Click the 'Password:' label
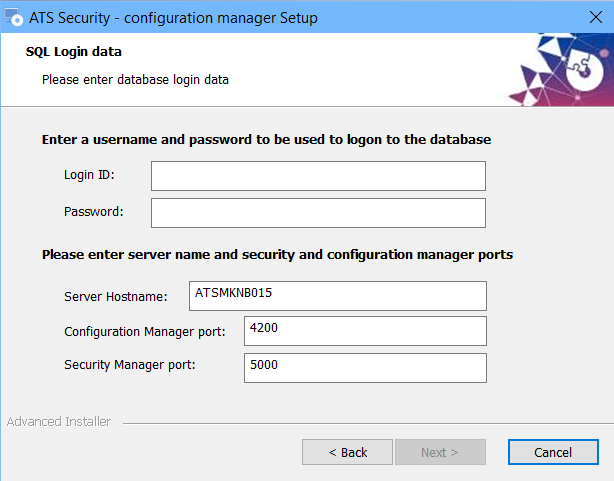The width and height of the screenshot is (614, 481). 94,212
